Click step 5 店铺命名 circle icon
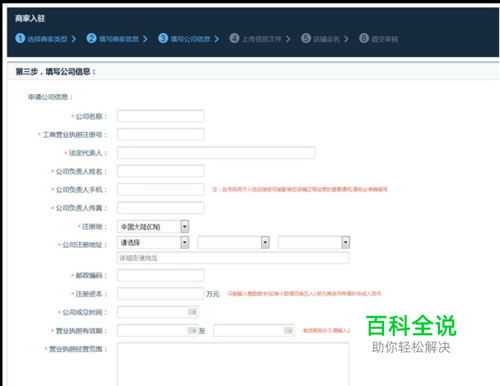The image size is (500, 386). click(x=306, y=38)
